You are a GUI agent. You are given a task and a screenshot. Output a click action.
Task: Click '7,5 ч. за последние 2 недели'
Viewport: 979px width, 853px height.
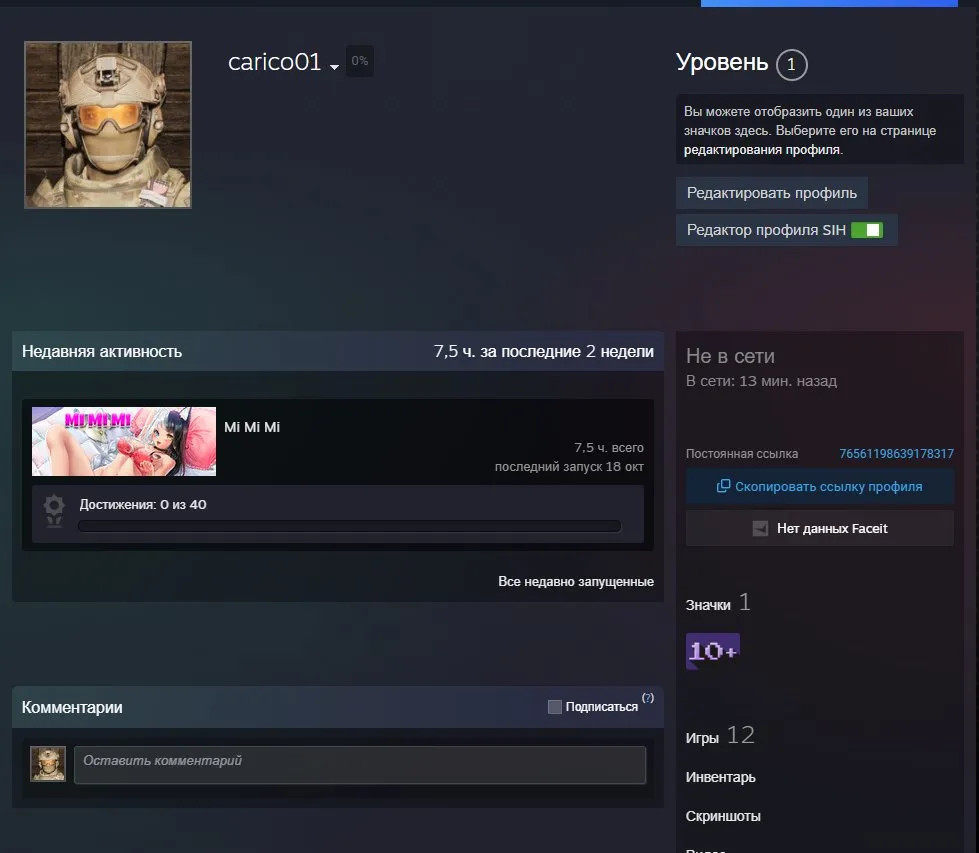tap(544, 352)
